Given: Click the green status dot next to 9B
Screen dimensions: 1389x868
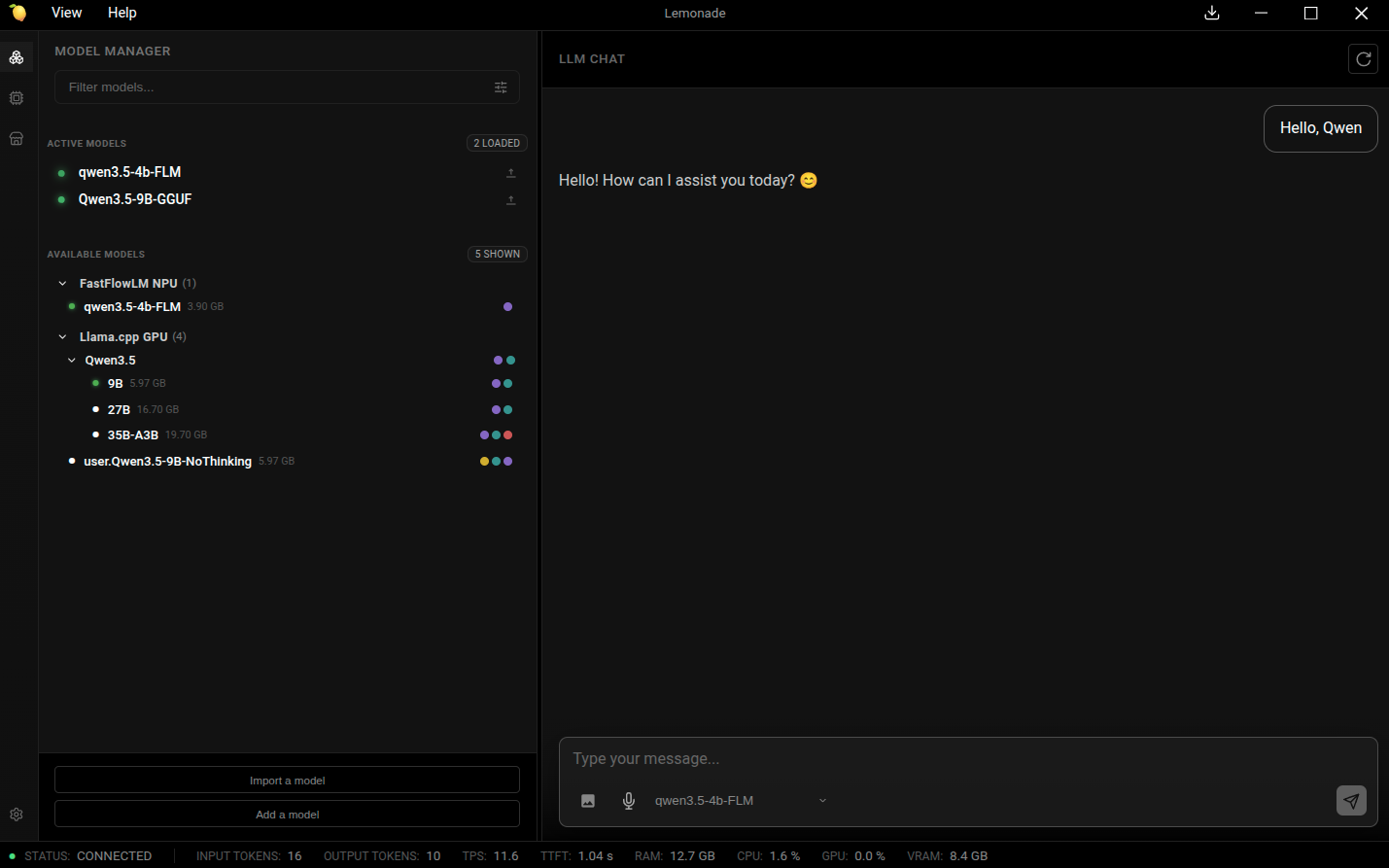Looking at the screenshot, I should click(93, 383).
